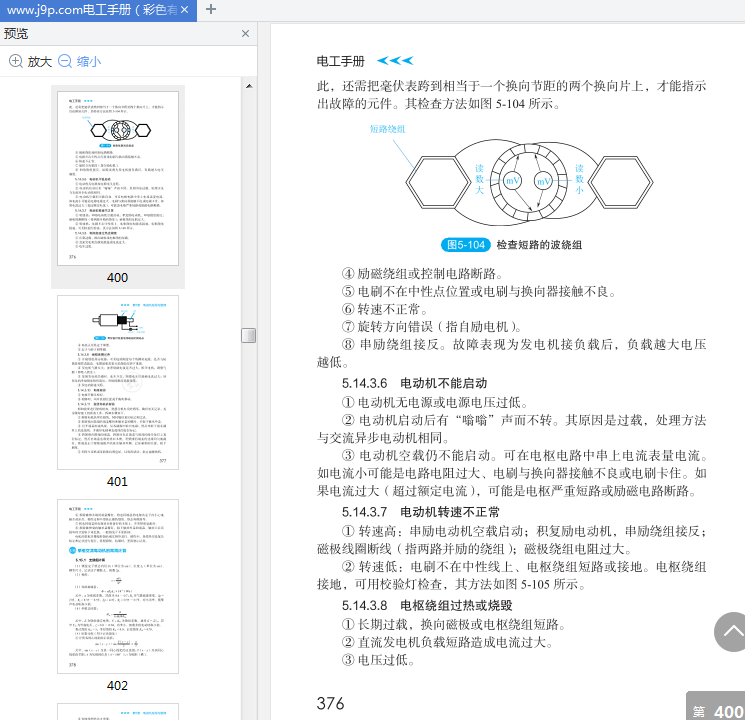This screenshot has height=720, width=745.
Task: Click heading 5.14.3.6 电动机不能启动
Action: [414, 383]
